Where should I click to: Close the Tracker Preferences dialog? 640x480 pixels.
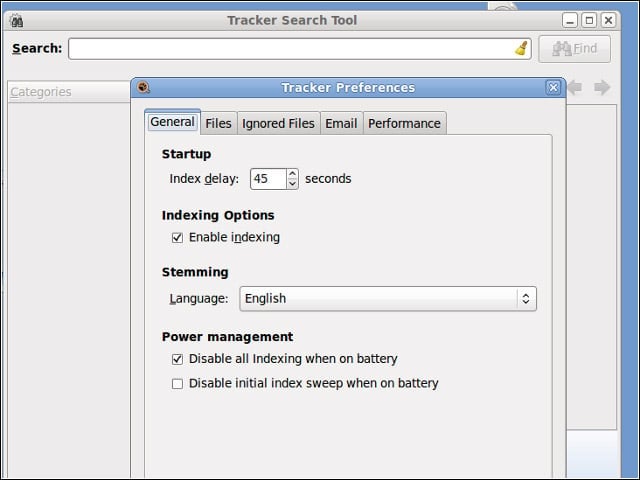553,87
